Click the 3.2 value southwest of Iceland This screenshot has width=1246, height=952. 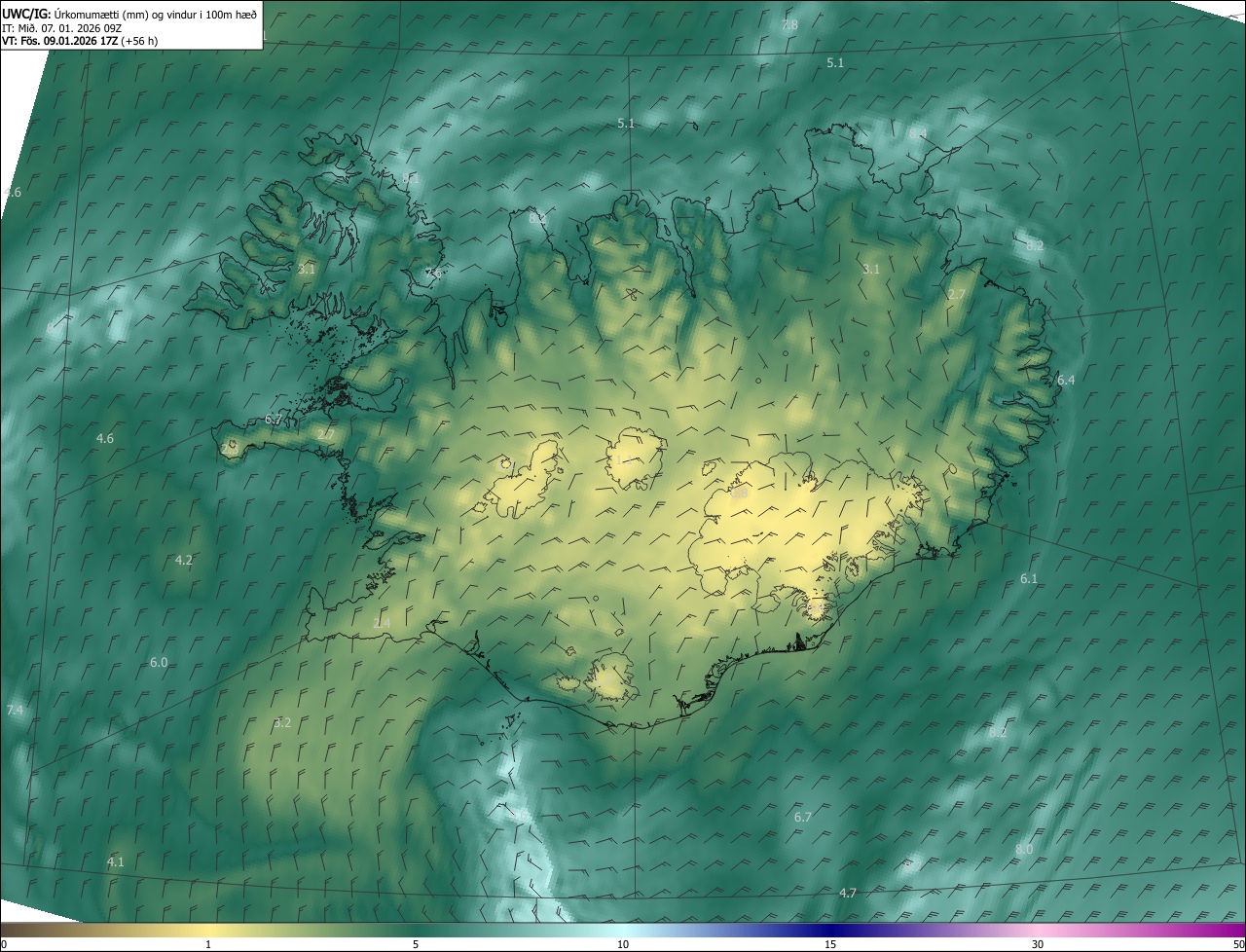click(282, 722)
